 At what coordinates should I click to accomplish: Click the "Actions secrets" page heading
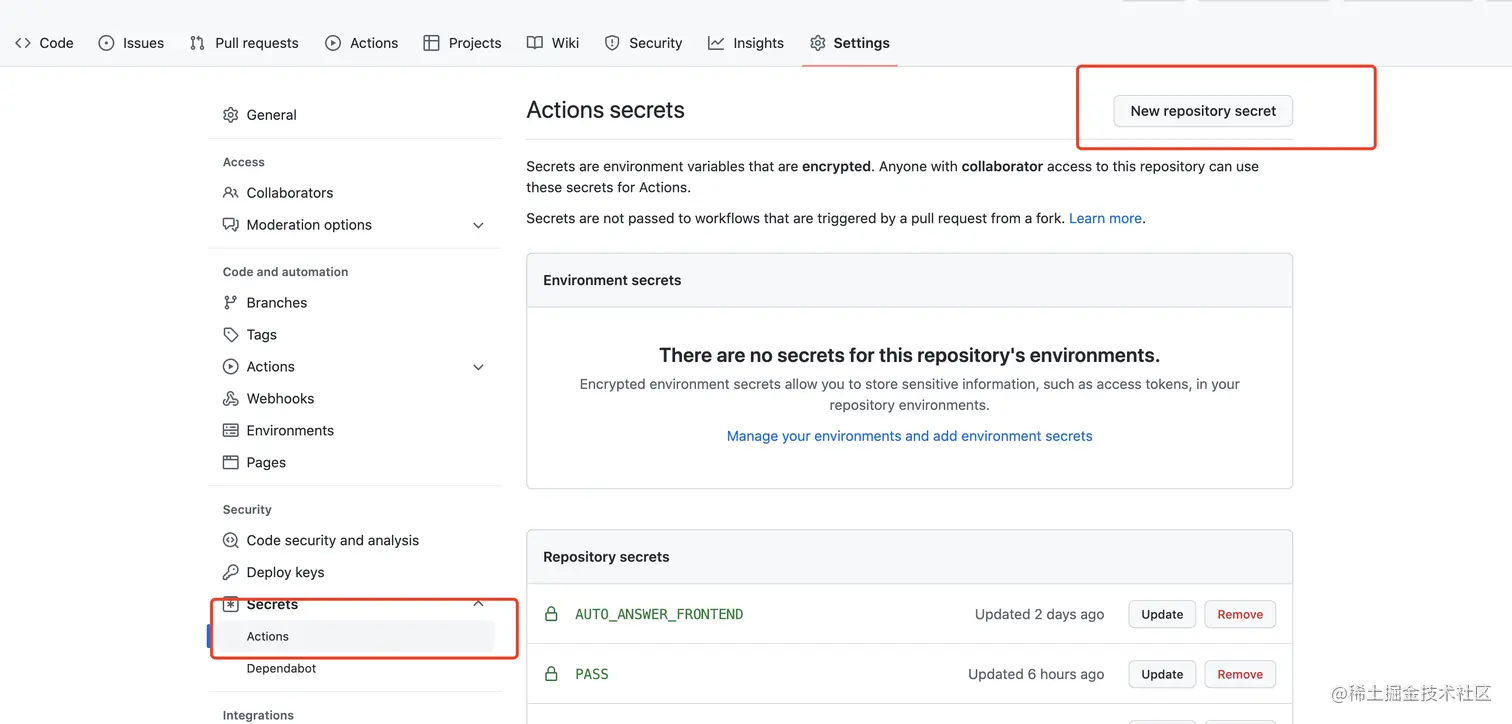(606, 110)
